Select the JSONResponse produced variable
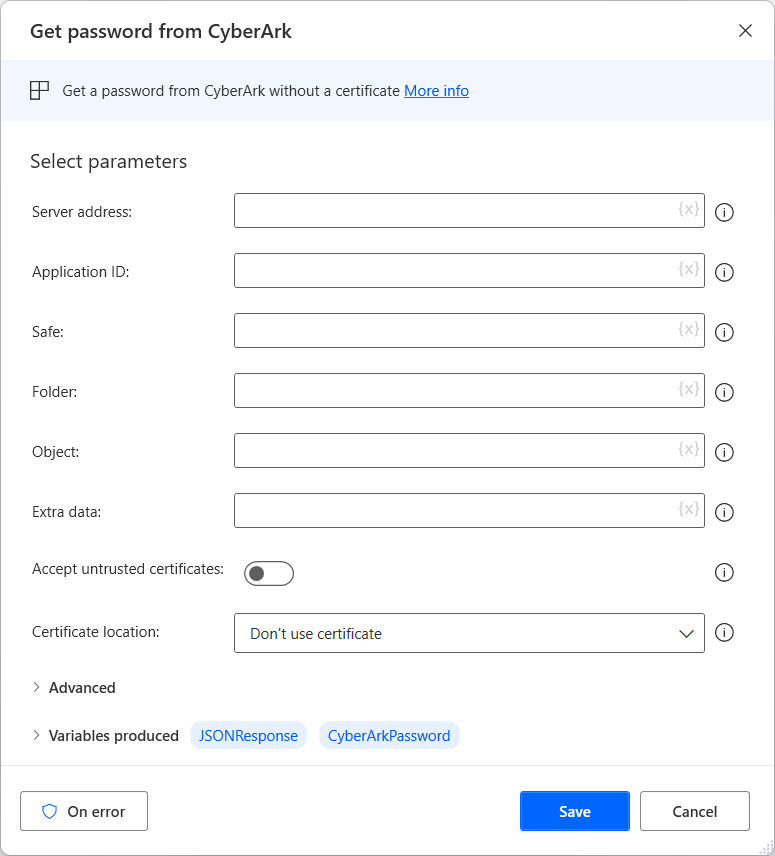The width and height of the screenshot is (775, 856). 248,735
